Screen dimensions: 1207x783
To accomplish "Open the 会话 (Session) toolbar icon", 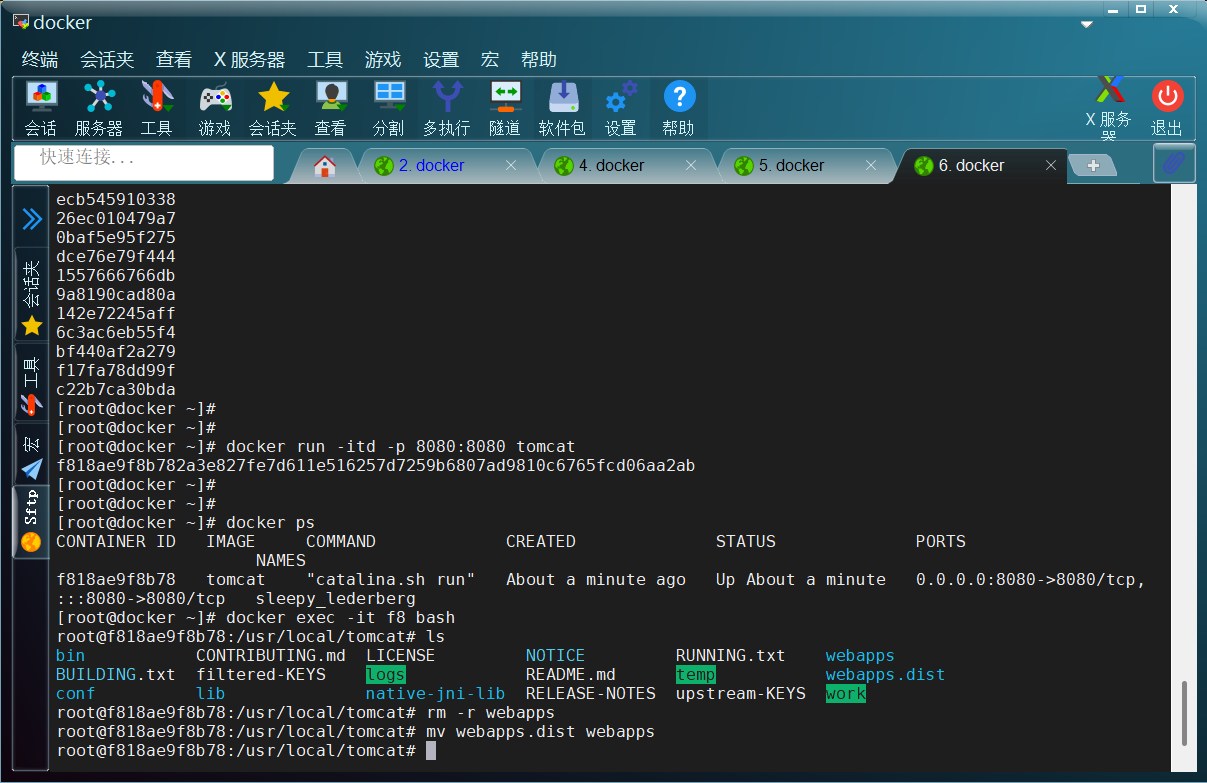I will pos(41,109).
